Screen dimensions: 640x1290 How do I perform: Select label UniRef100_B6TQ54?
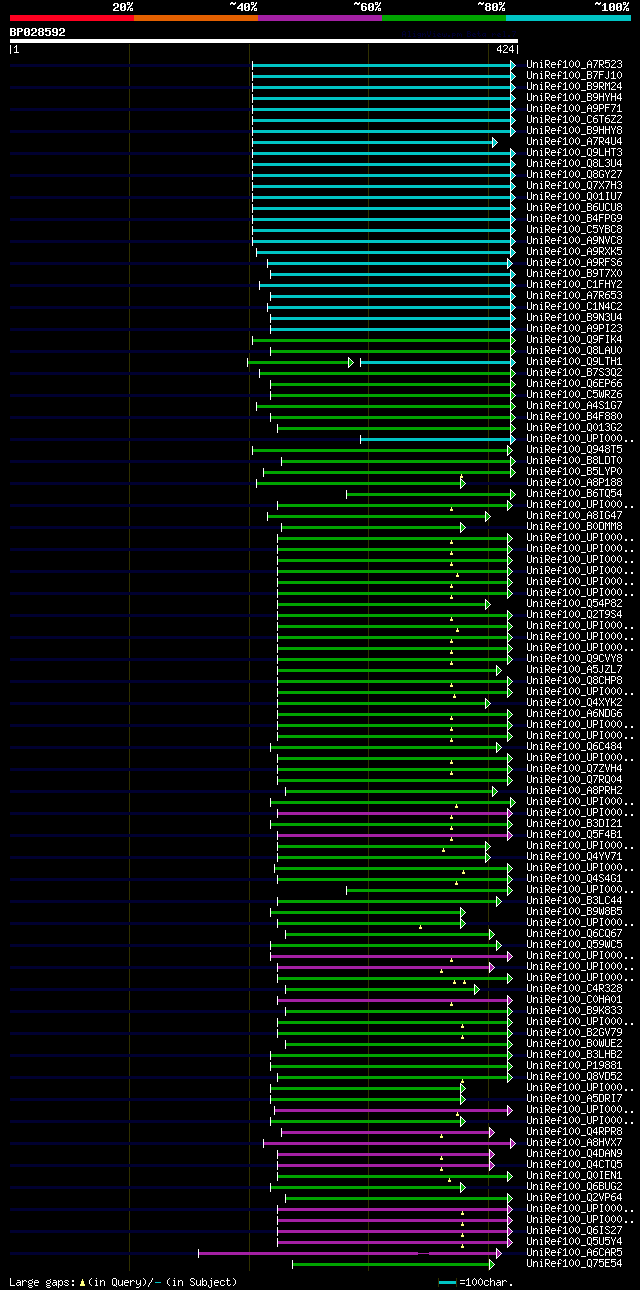pos(574,493)
